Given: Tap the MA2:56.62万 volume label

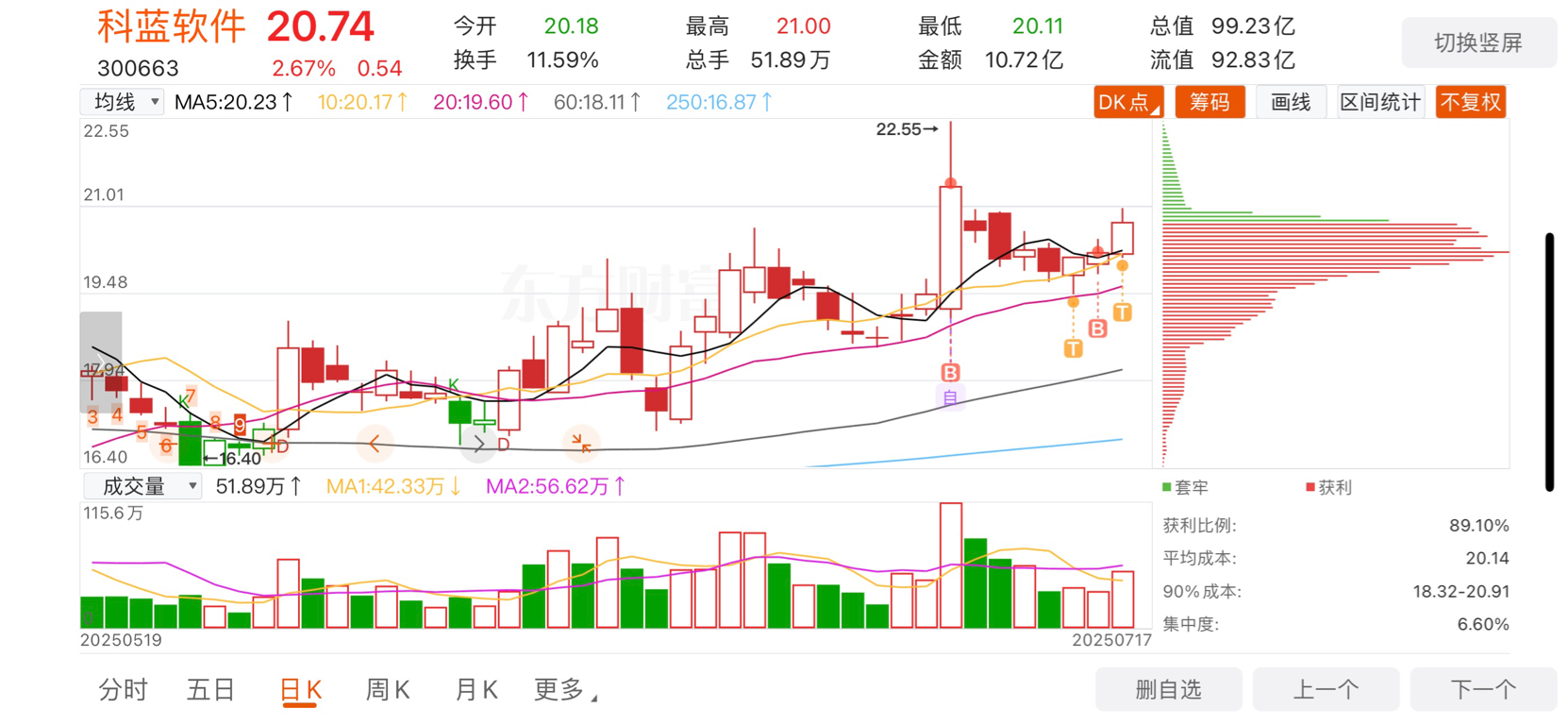Looking at the screenshot, I should tap(556, 486).
